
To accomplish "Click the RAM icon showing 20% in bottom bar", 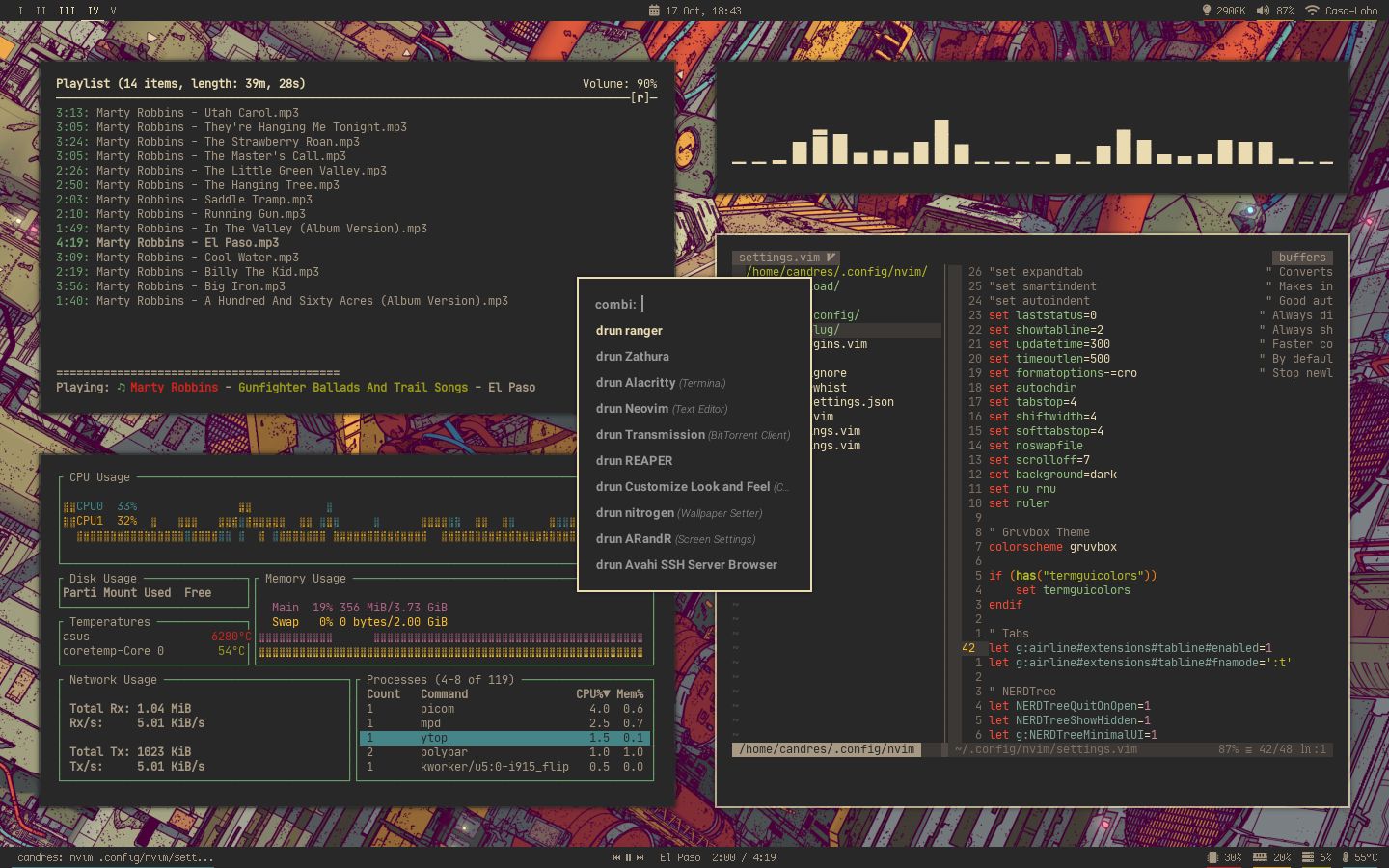I will 1261,857.
